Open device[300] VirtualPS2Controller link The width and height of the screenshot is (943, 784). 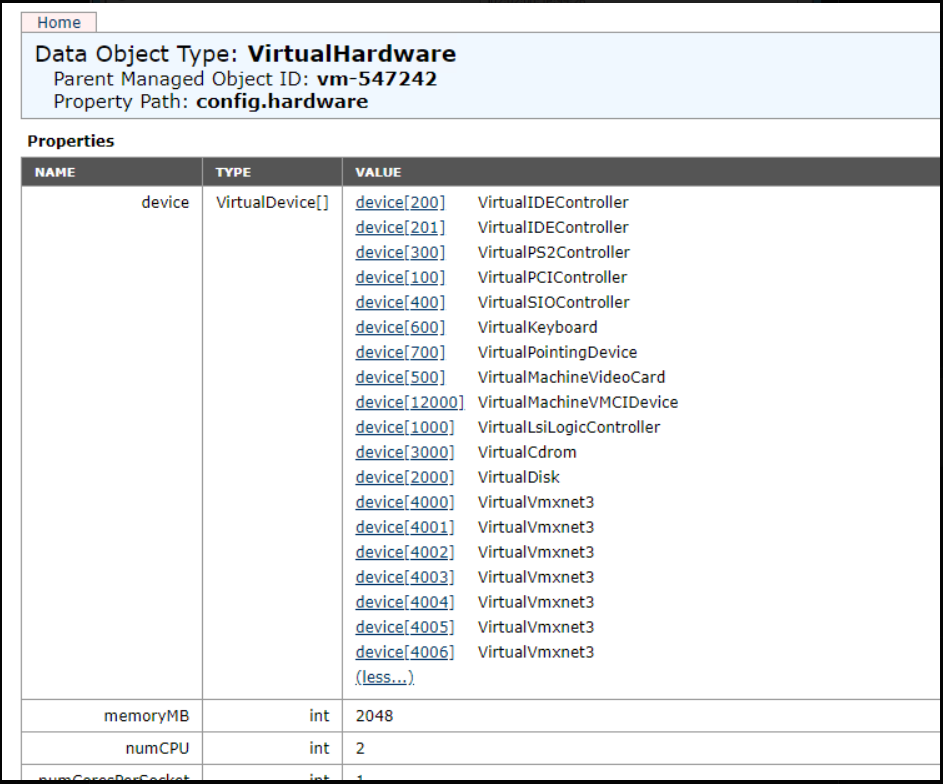coord(399,252)
